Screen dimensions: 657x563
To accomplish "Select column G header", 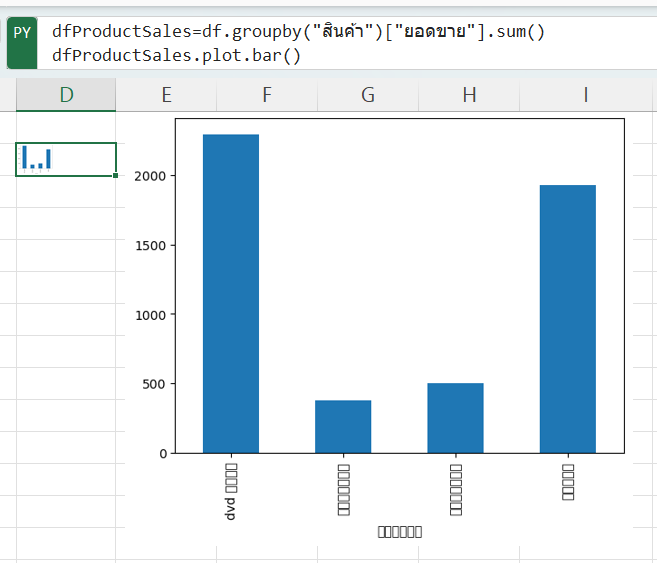I will (368, 95).
